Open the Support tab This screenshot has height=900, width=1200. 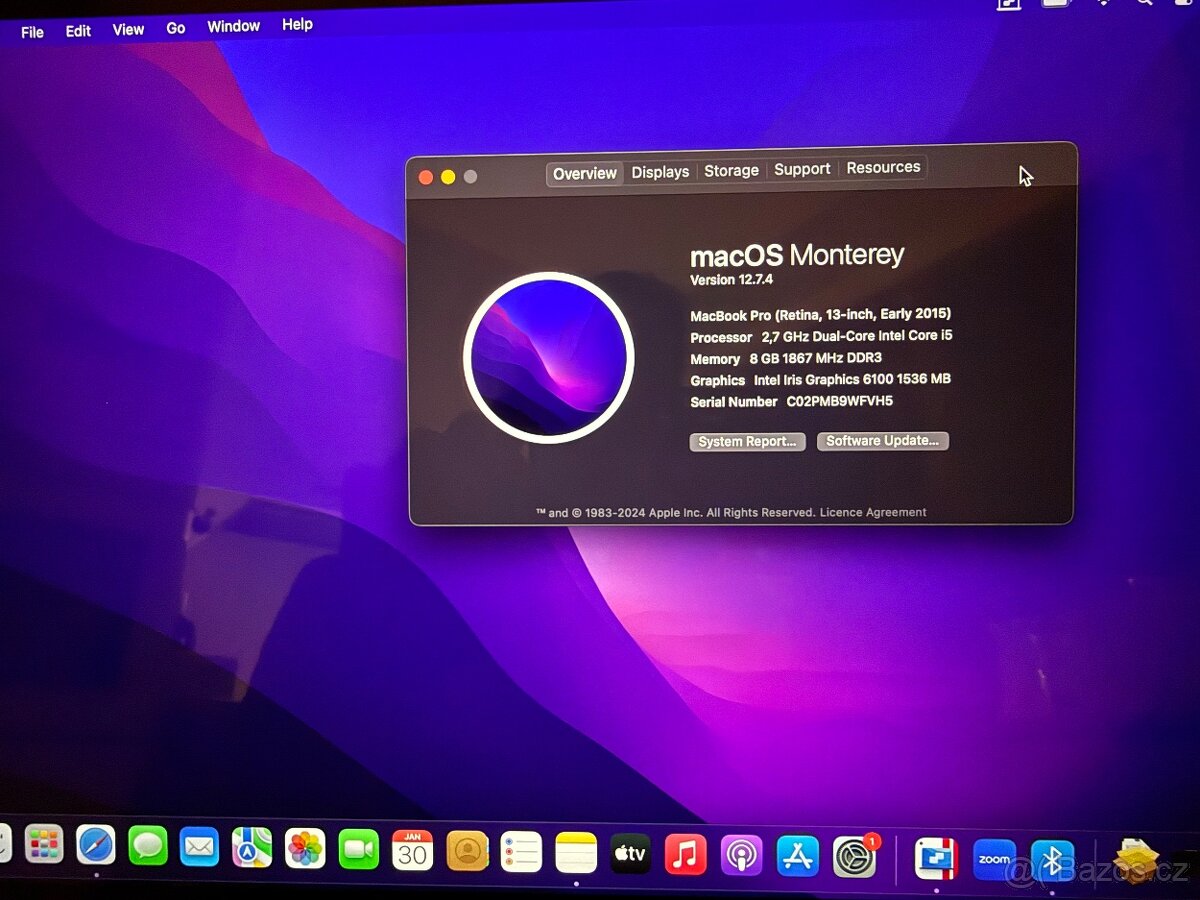pos(802,169)
